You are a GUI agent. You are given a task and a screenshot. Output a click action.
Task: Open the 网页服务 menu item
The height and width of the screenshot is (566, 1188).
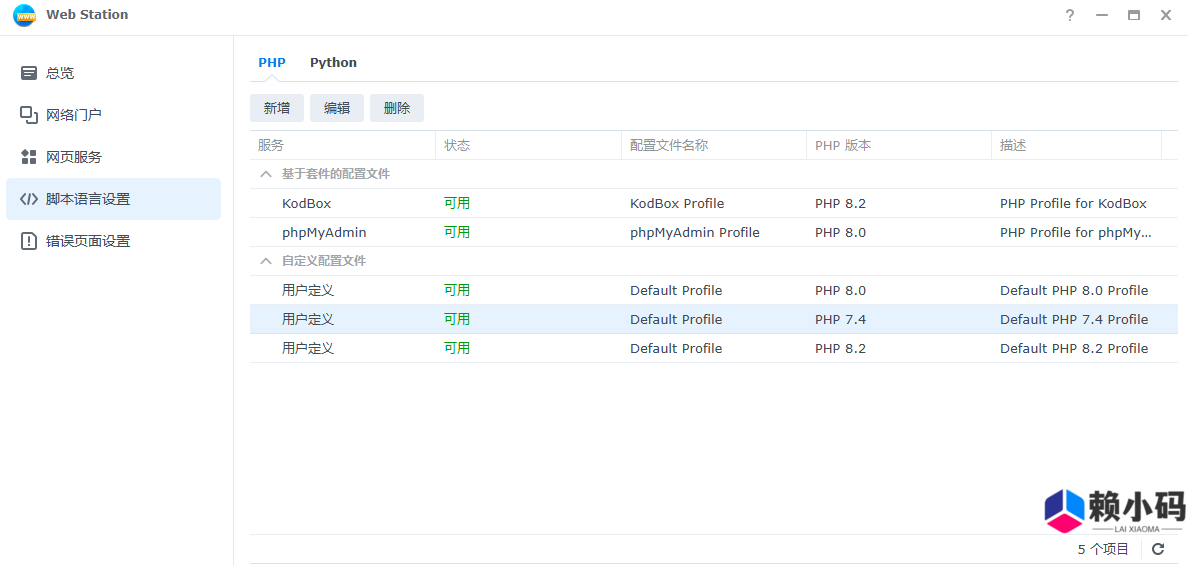[x=114, y=158]
